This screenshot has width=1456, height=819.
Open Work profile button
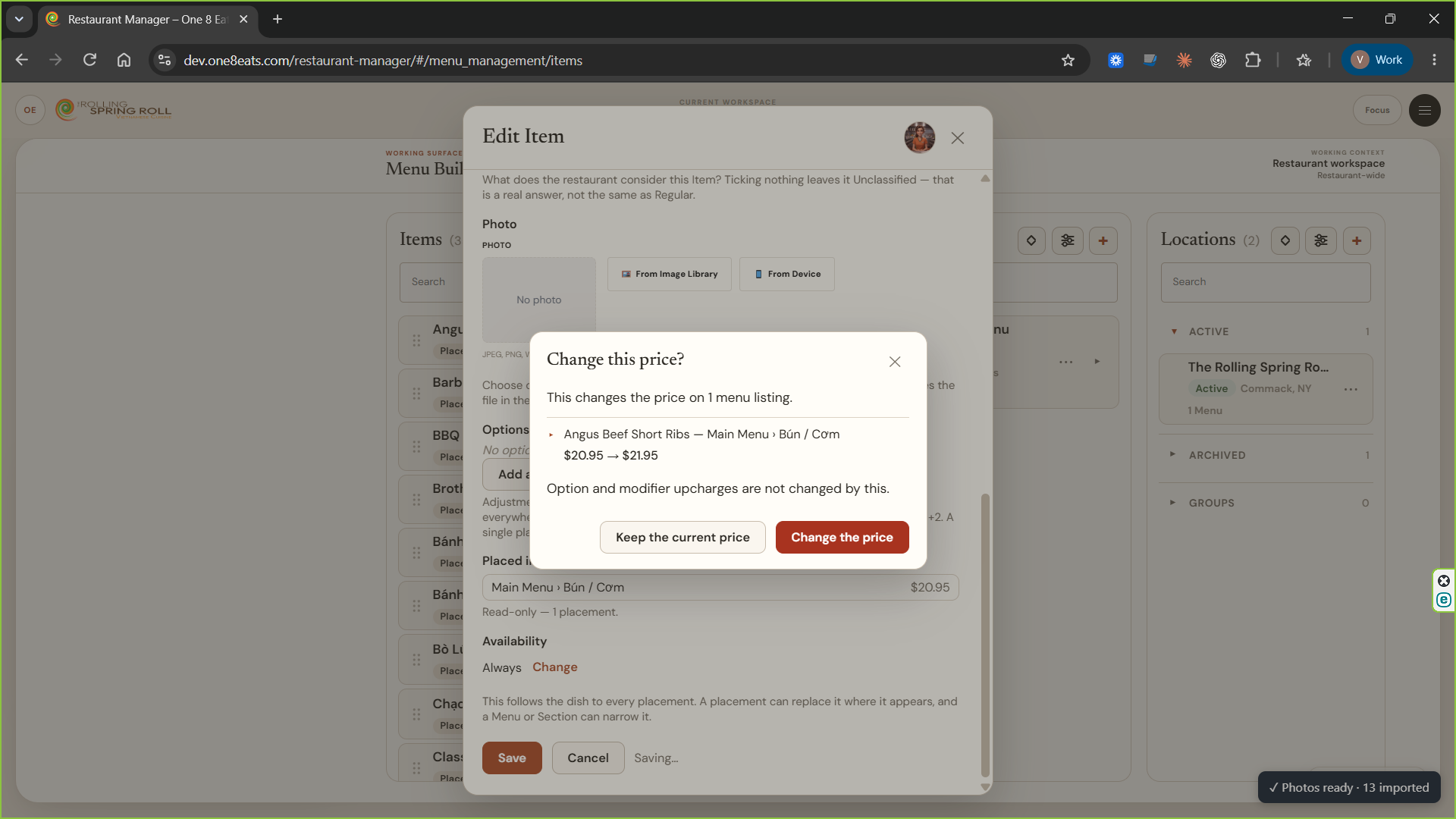(x=1377, y=60)
